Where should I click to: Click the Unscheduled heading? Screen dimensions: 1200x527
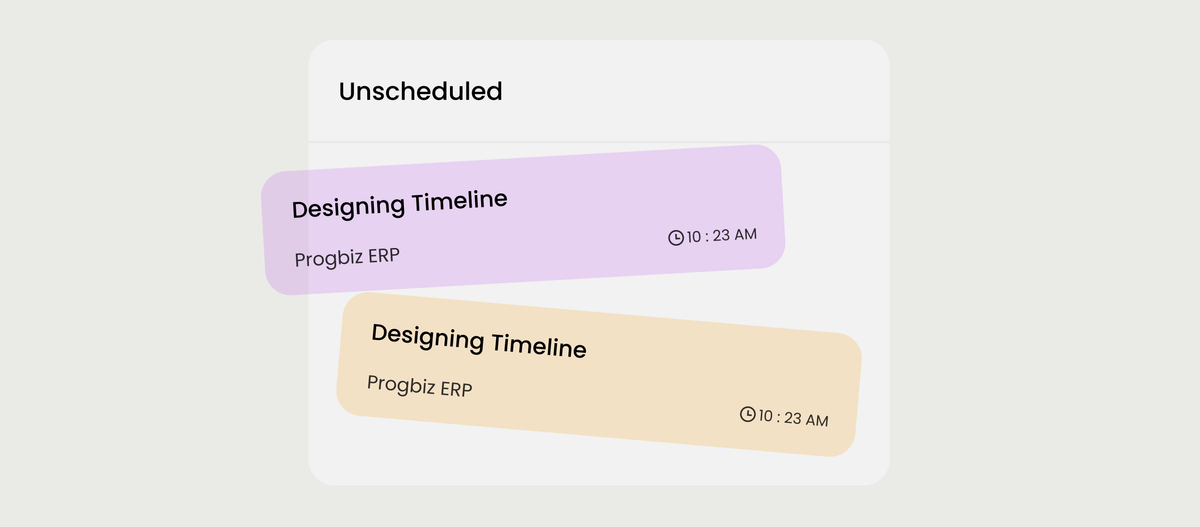(x=420, y=92)
